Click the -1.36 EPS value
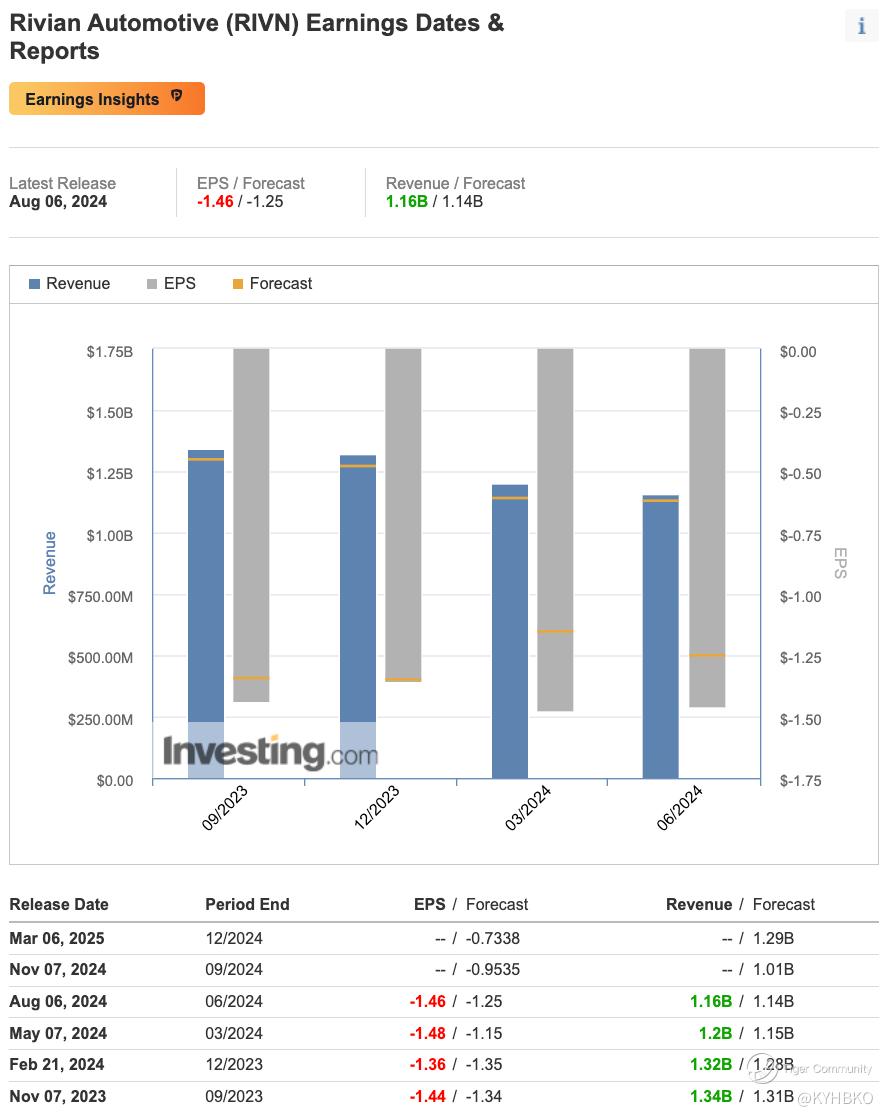This screenshot has height=1118, width=890. [x=428, y=1065]
